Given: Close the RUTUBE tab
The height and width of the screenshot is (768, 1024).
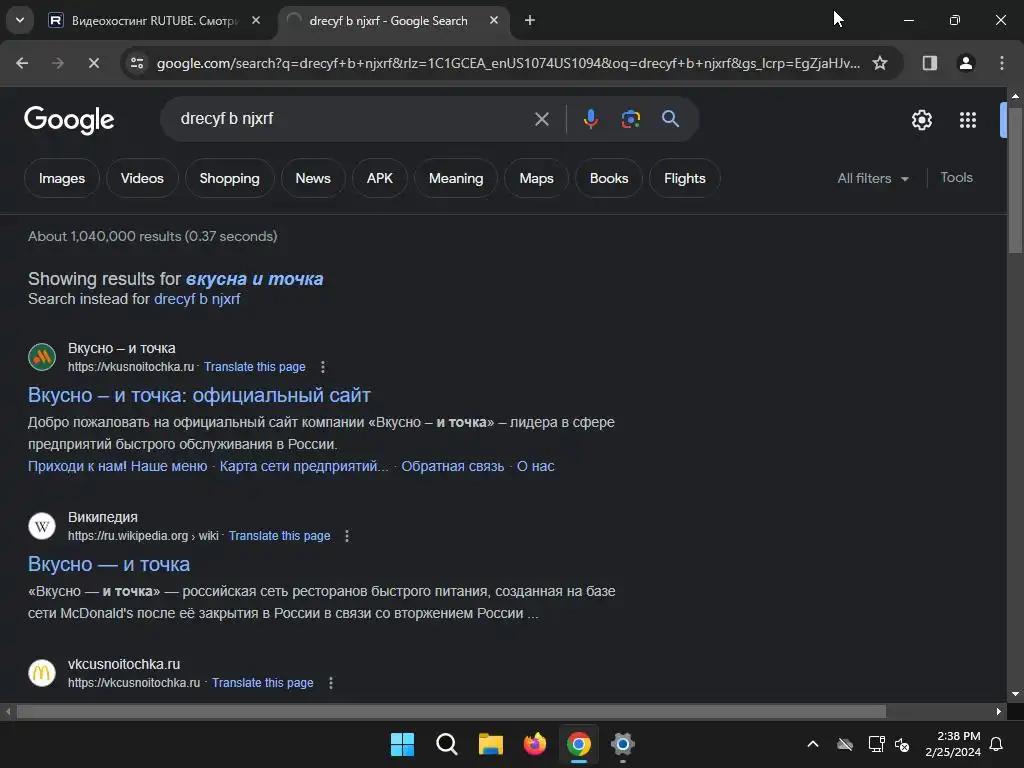Looking at the screenshot, I should [256, 20].
